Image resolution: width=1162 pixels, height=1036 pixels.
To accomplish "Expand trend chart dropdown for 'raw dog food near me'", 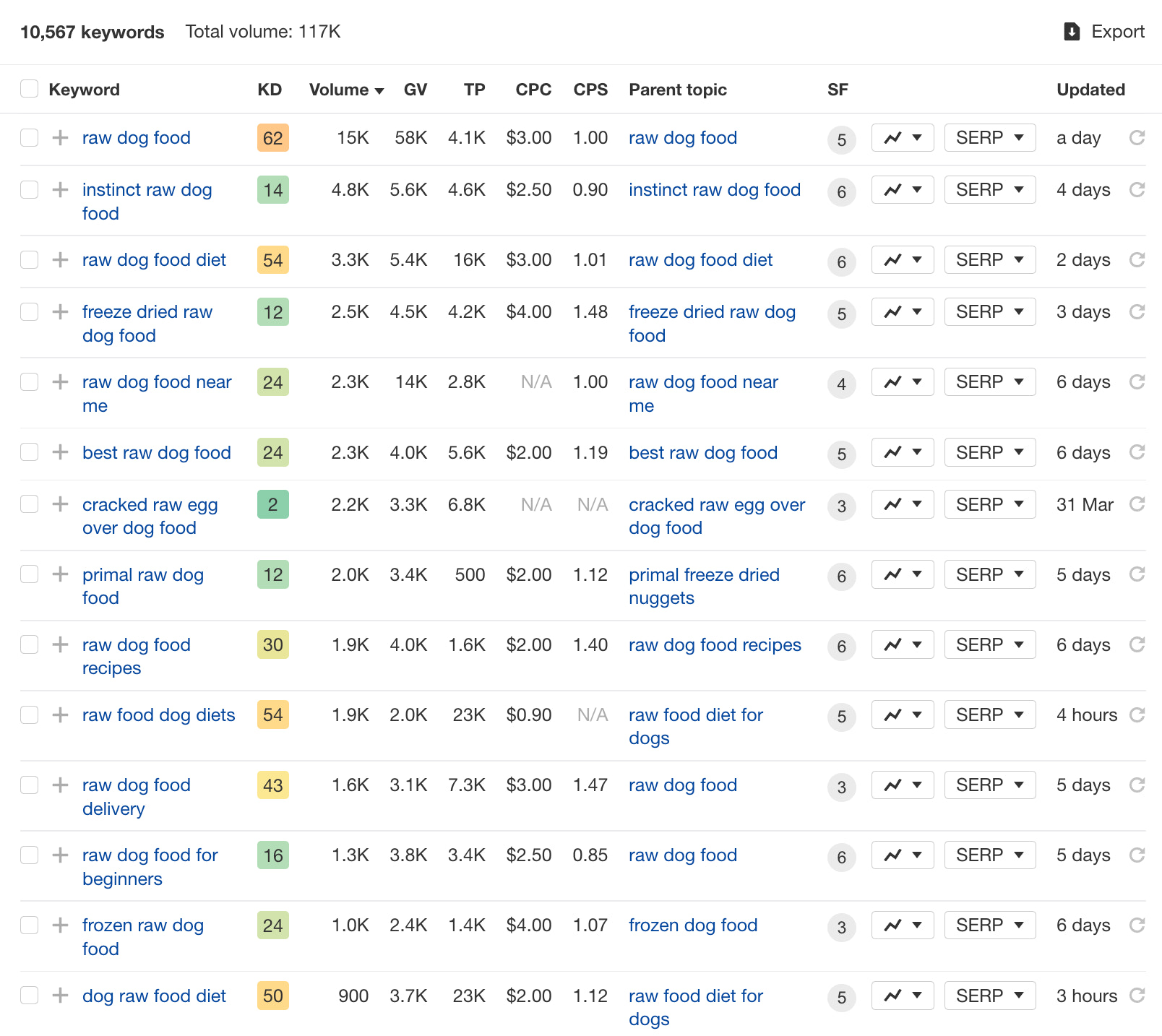I will (902, 382).
